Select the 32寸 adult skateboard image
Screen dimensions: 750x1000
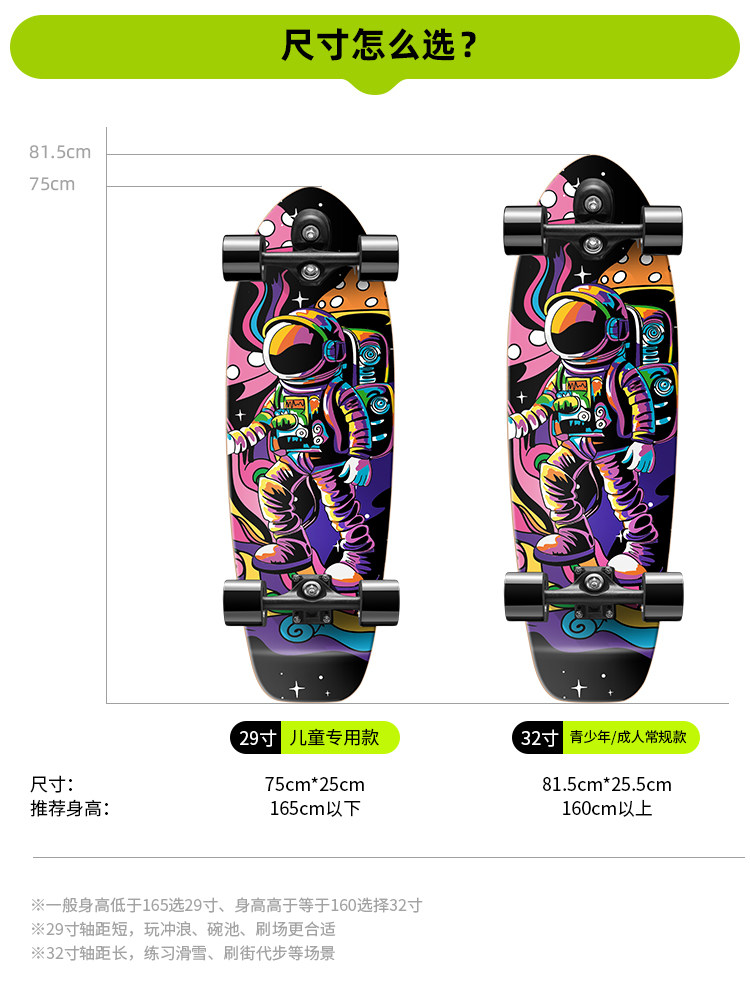(x=593, y=429)
